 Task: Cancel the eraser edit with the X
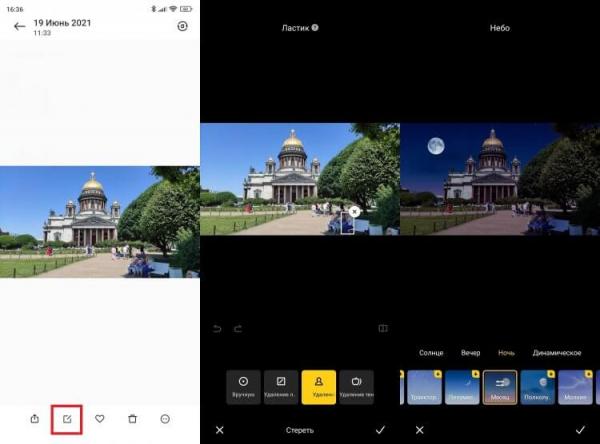[x=220, y=430]
